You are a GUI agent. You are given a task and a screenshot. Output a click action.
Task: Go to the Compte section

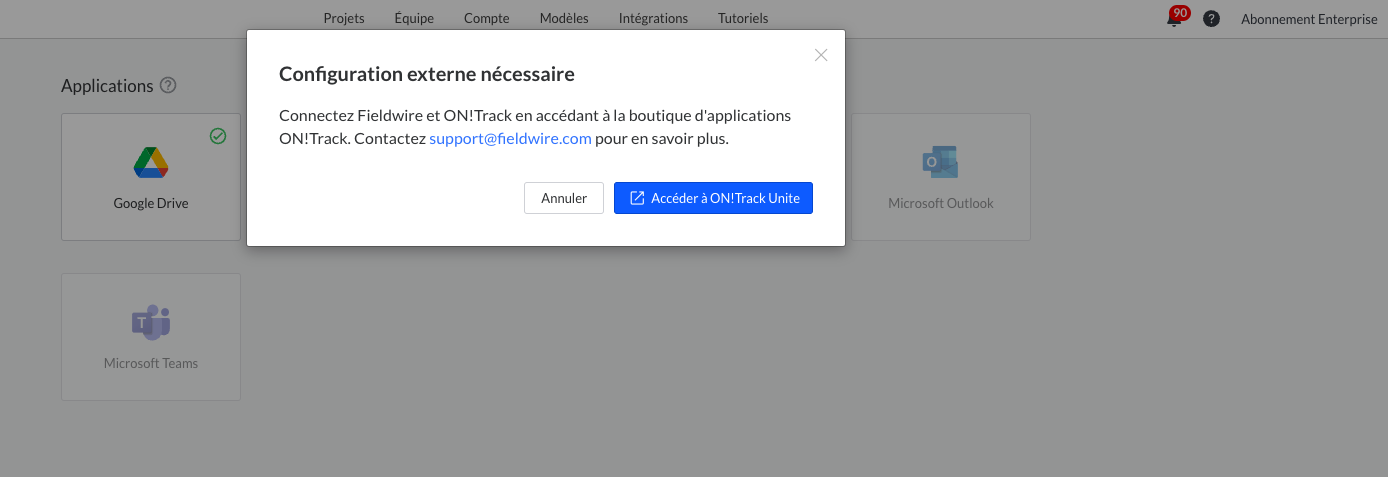[x=487, y=18]
